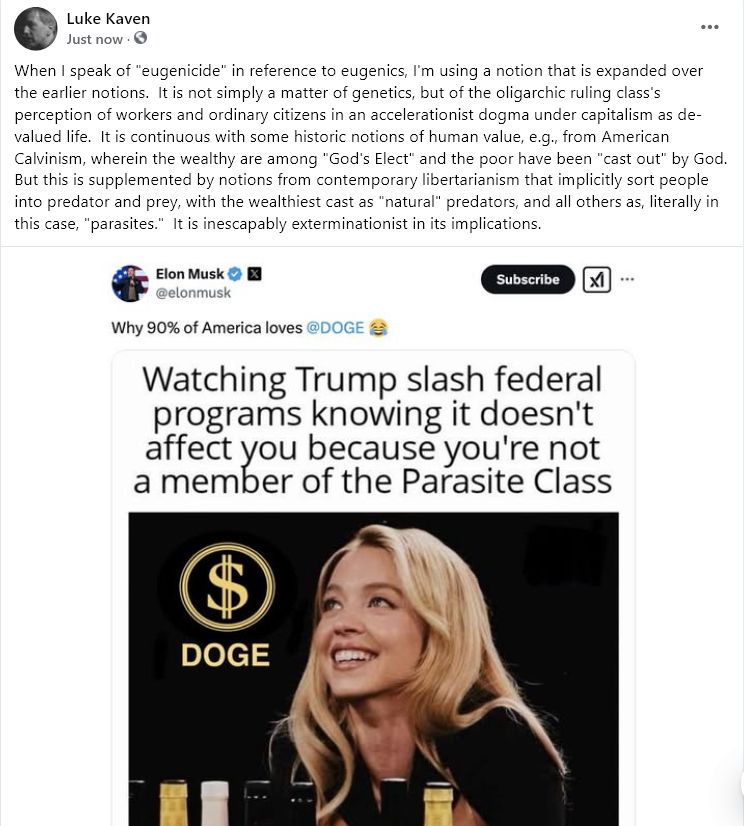
Task: Open the post options three-dot menu
Action: point(709,27)
